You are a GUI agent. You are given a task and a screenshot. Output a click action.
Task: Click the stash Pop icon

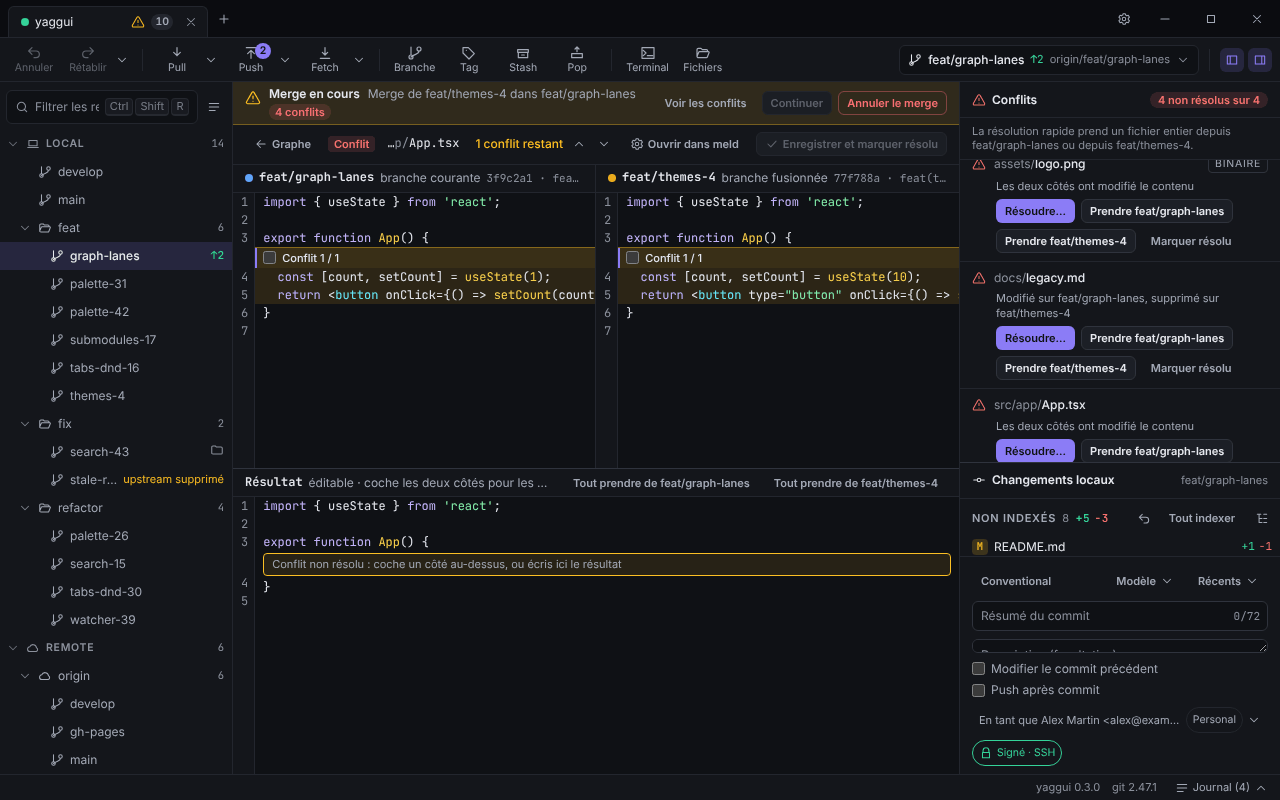(577, 53)
